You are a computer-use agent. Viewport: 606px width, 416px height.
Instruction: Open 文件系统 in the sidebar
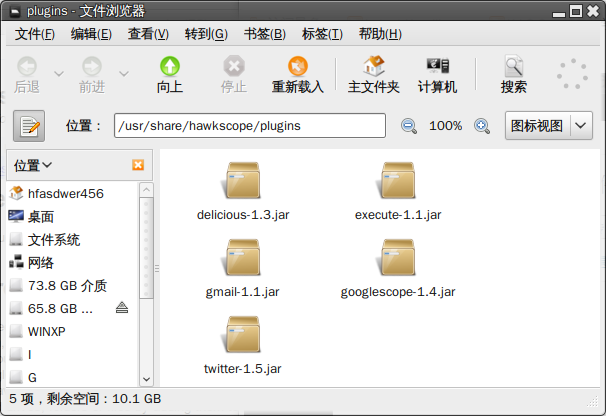coord(73,240)
